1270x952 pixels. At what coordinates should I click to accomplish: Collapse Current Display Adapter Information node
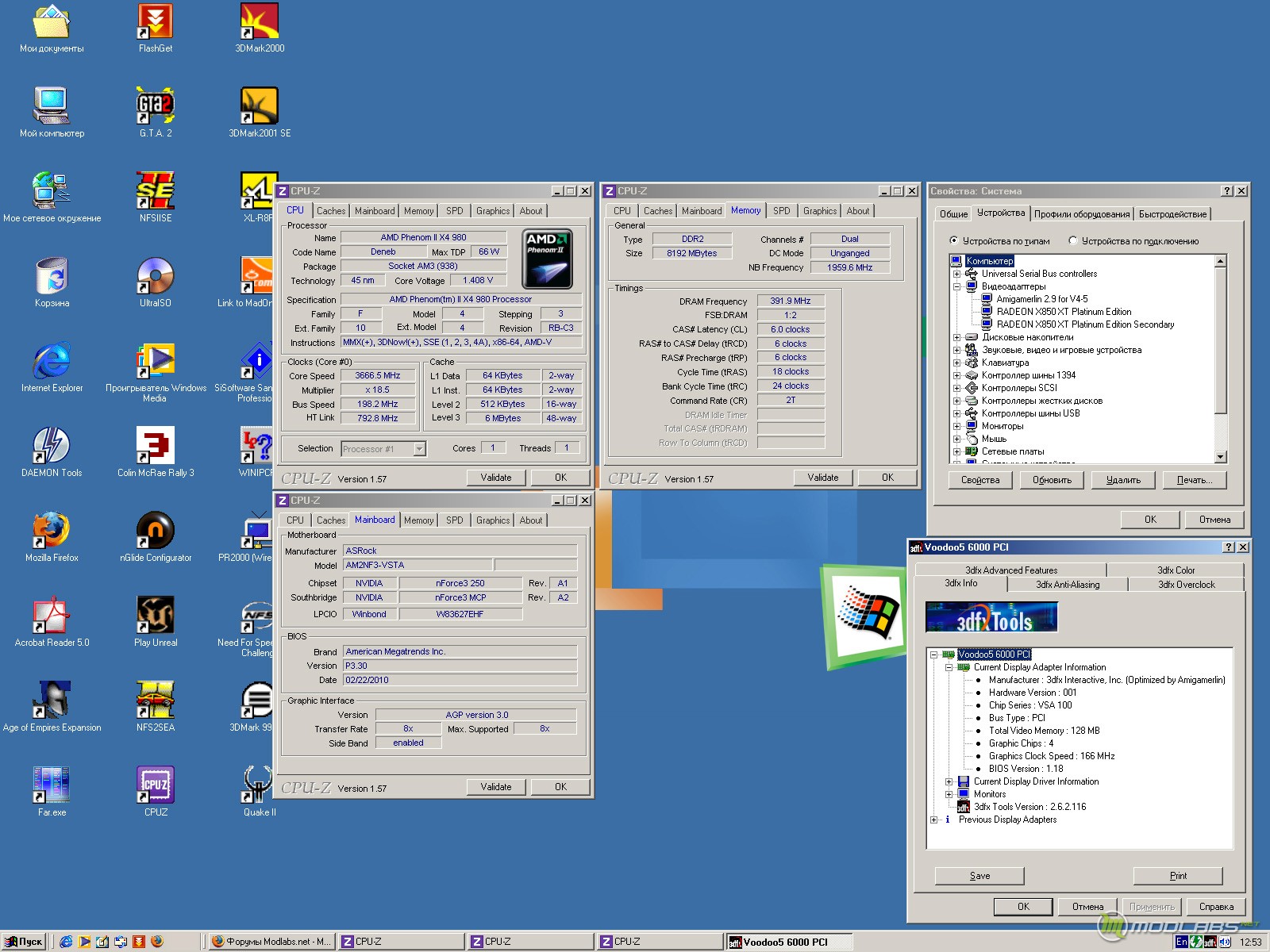click(949, 667)
